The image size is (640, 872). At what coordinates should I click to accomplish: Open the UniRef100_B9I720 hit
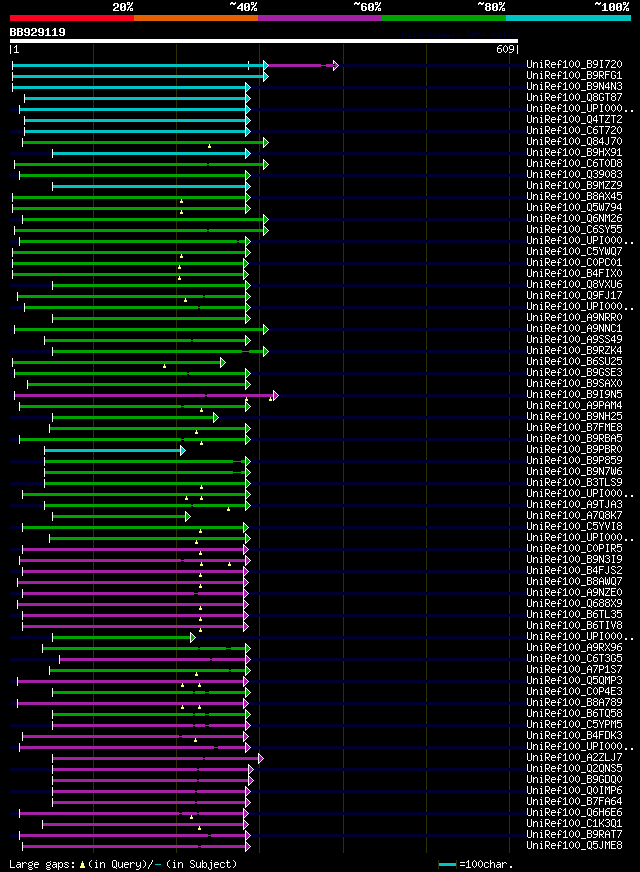574,65
